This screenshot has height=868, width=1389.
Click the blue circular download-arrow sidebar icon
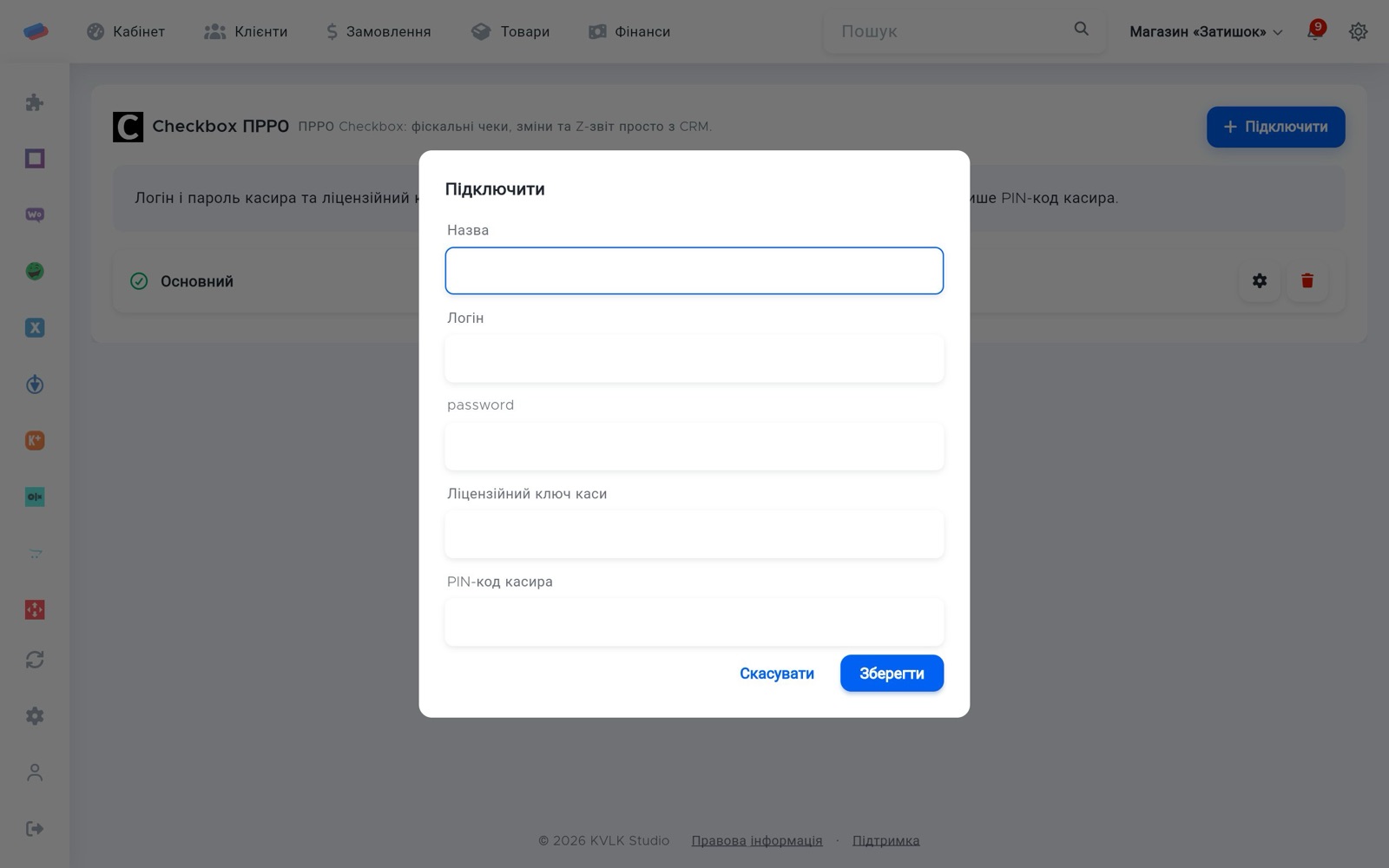35,385
